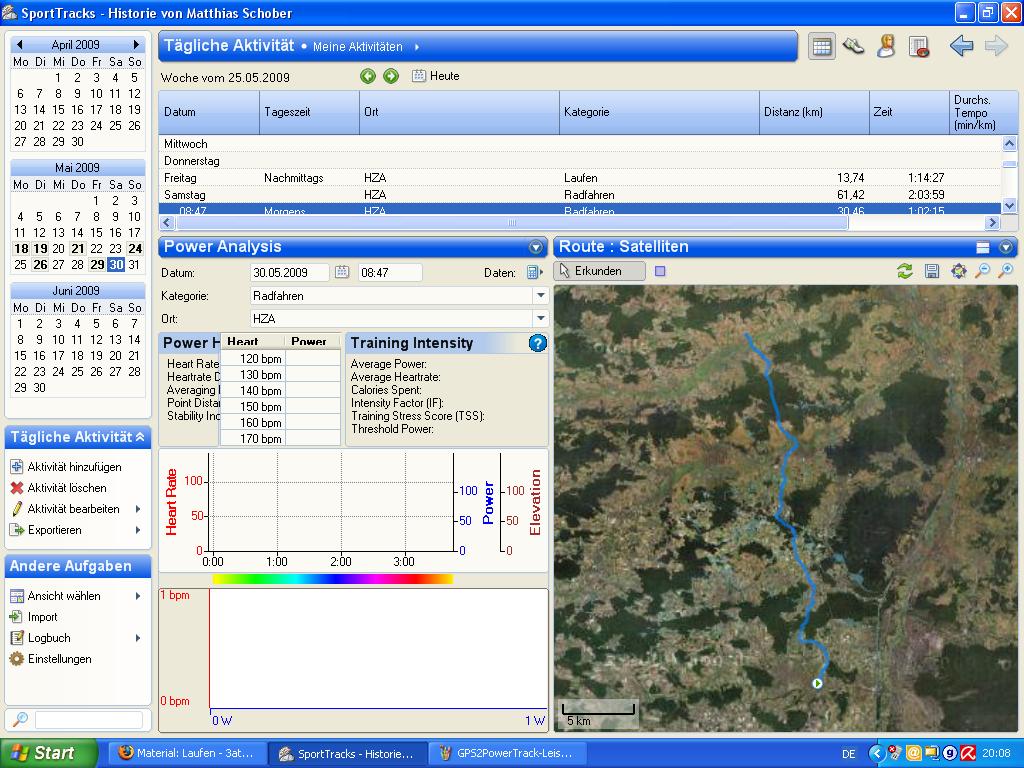This screenshot has height=768, width=1024.
Task: Click the Heute button
Action: tap(436, 76)
